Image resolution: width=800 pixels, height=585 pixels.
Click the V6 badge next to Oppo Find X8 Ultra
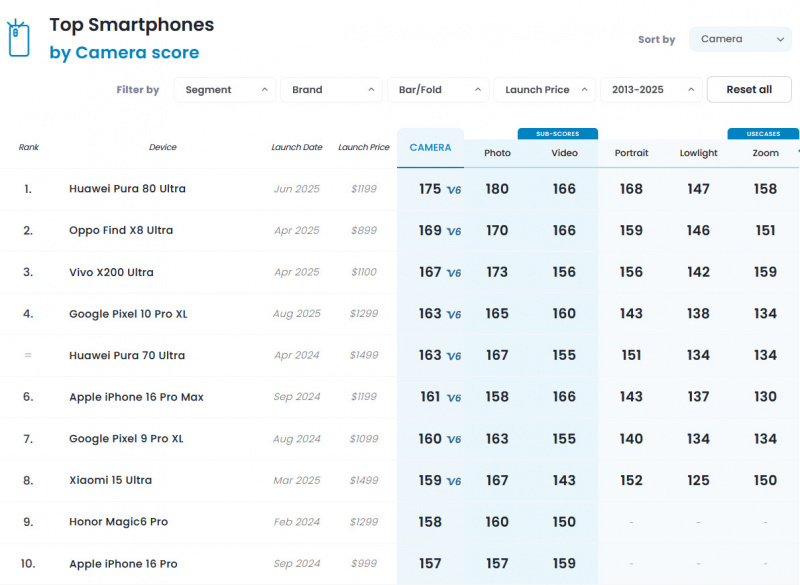tap(454, 232)
